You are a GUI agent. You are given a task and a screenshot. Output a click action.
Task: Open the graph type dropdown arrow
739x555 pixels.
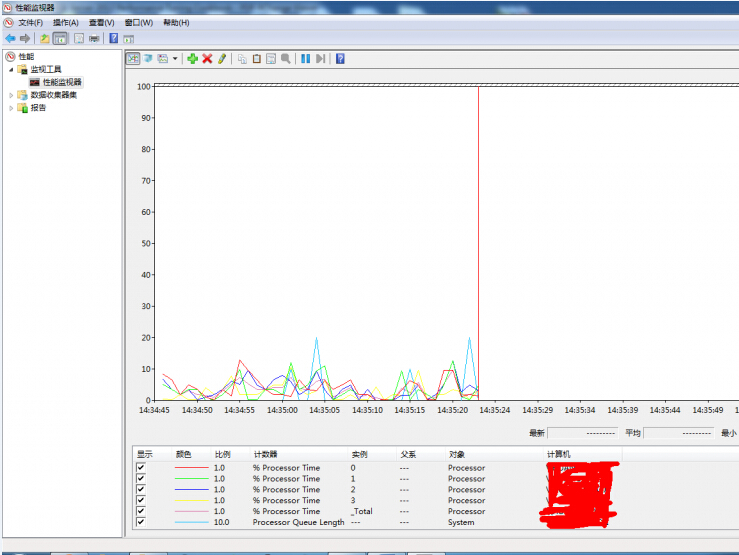[x=175, y=59]
